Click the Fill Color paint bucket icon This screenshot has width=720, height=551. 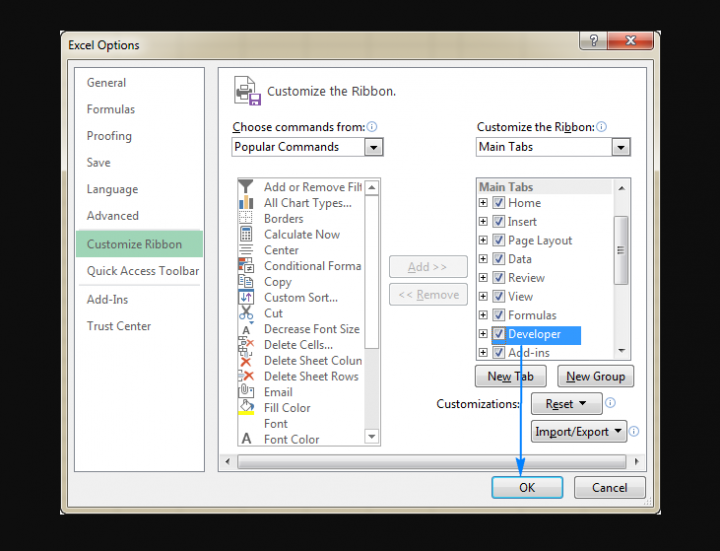(x=246, y=407)
